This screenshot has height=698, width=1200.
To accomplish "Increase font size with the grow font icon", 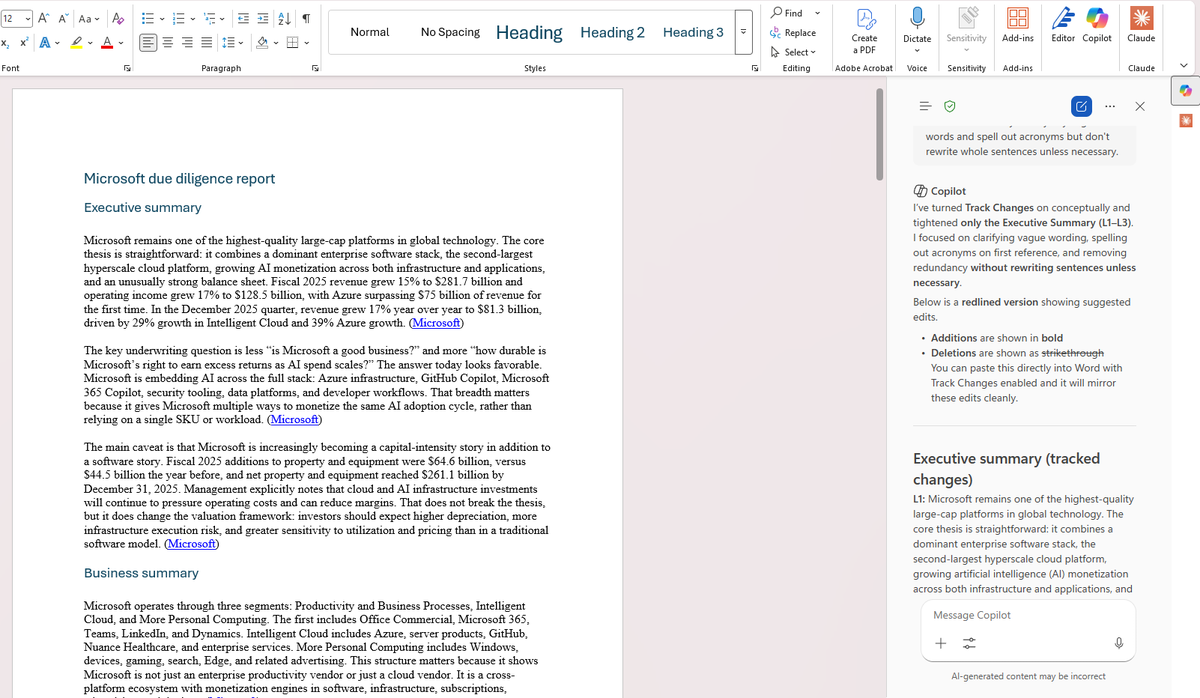I will 45,19.
